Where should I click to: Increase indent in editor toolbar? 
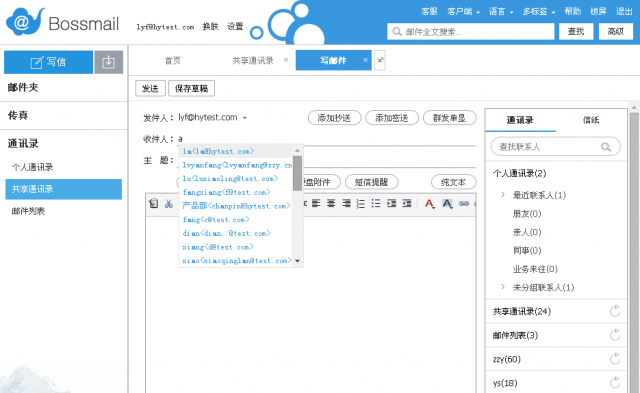point(391,203)
